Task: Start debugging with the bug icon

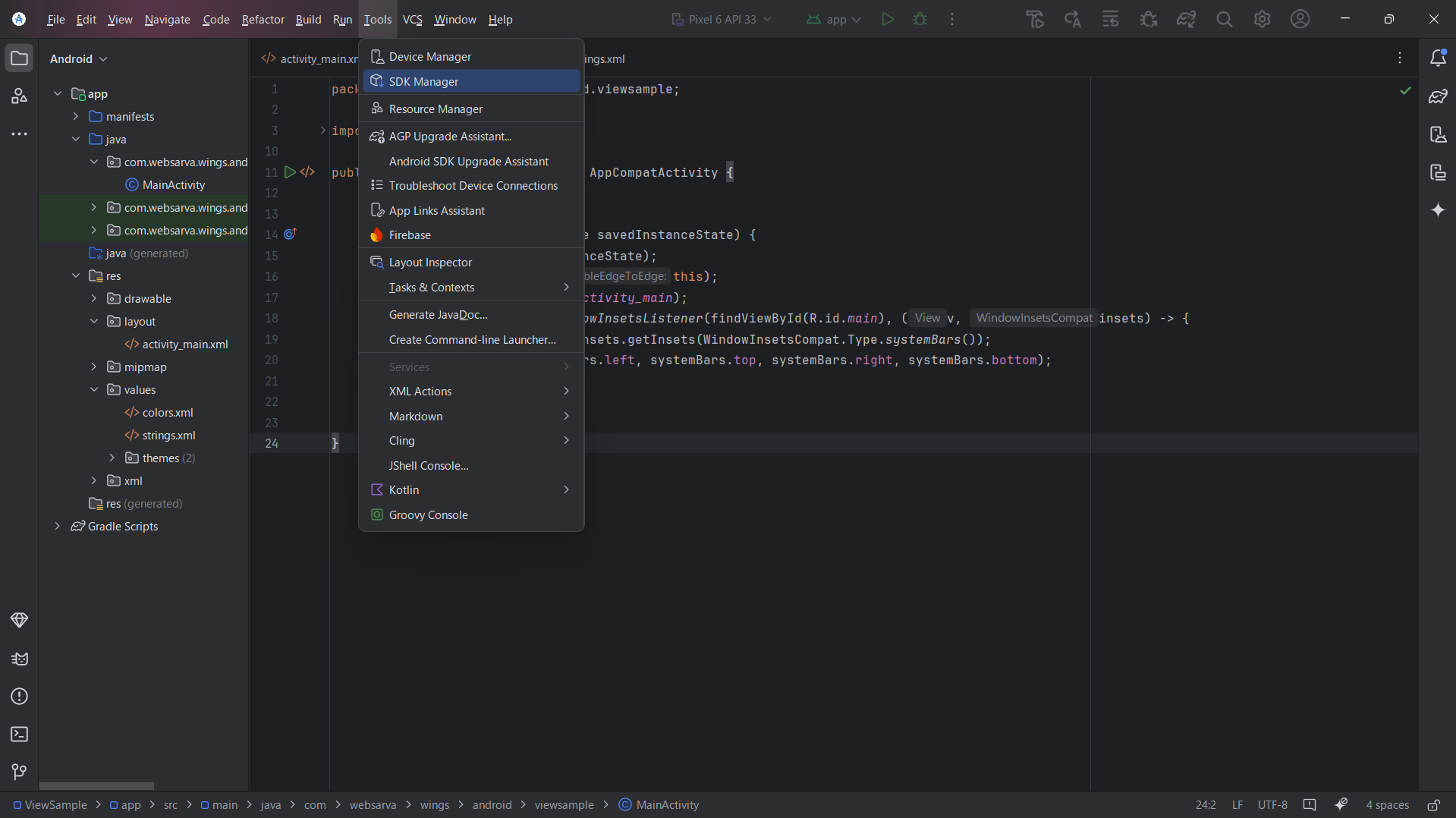Action: 920,19
